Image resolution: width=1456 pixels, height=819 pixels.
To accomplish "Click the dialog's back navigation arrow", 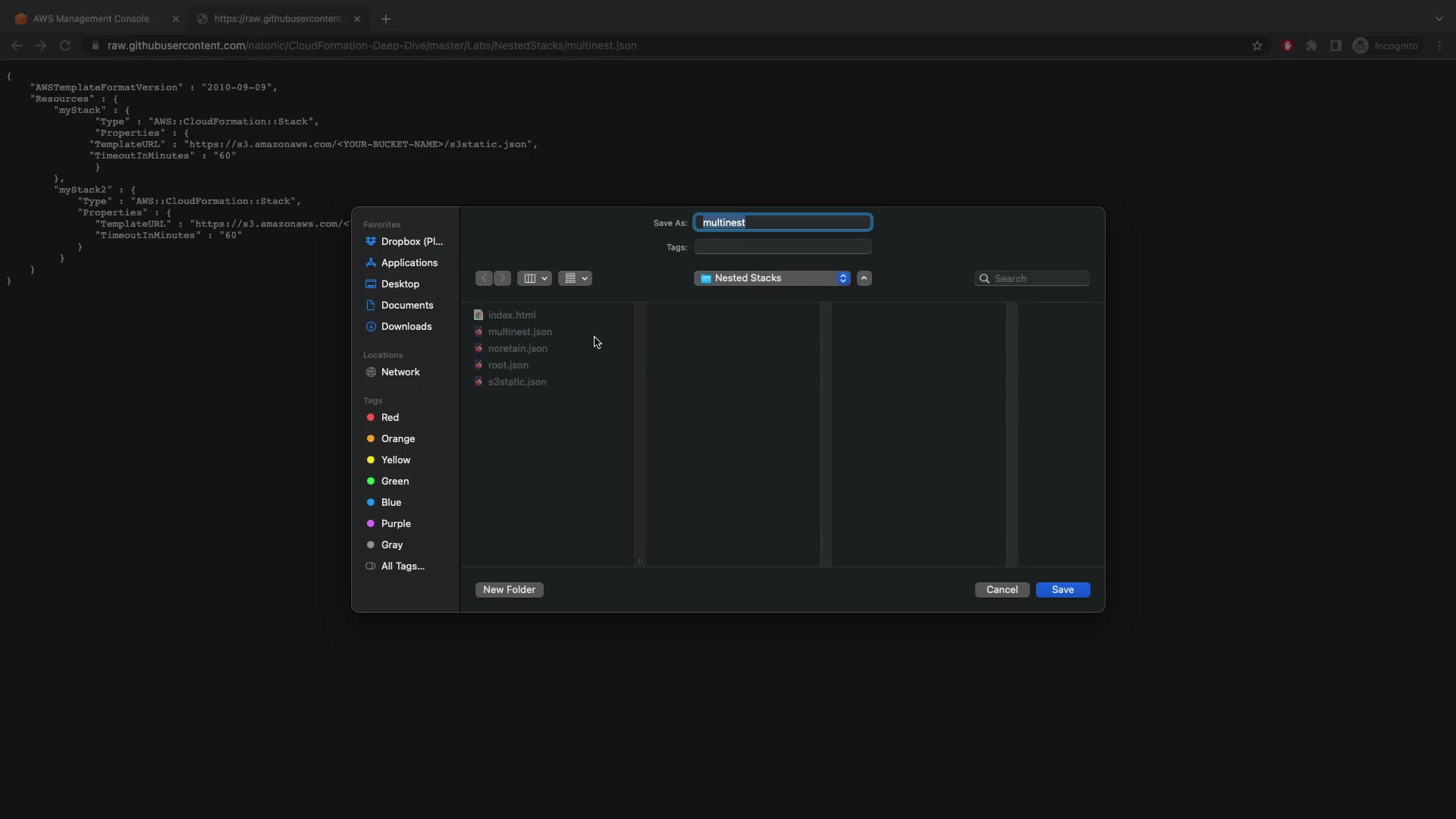I will [484, 278].
